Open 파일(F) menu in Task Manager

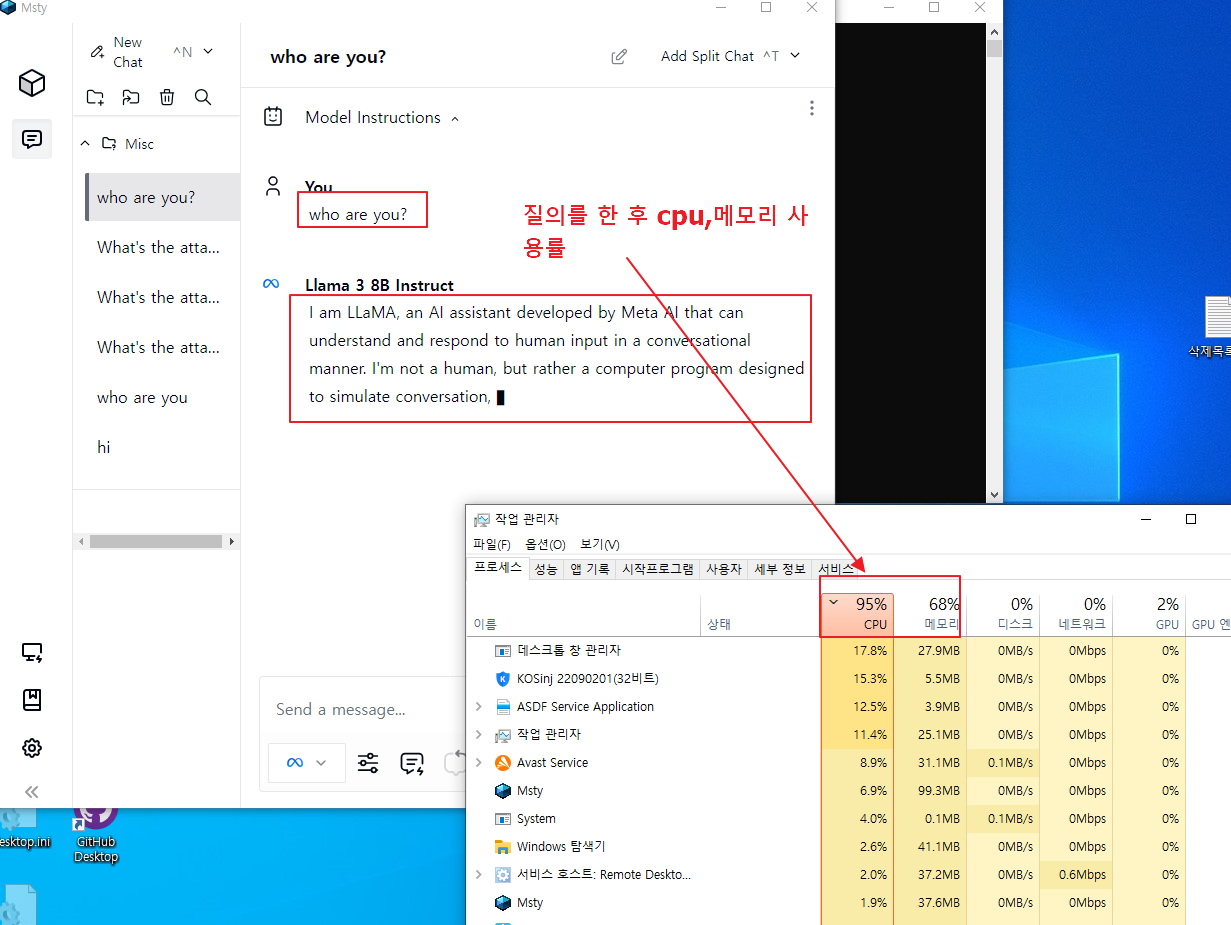pos(492,544)
